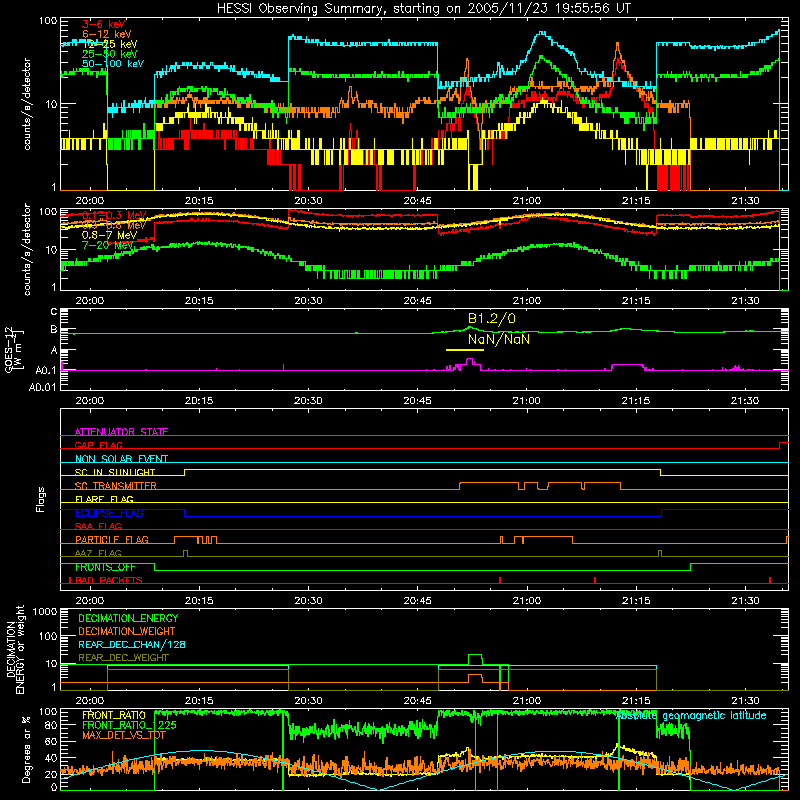Click the yellow flare interval bar under NaN/NaN
The height and width of the screenshot is (800, 800).
(x=464, y=350)
